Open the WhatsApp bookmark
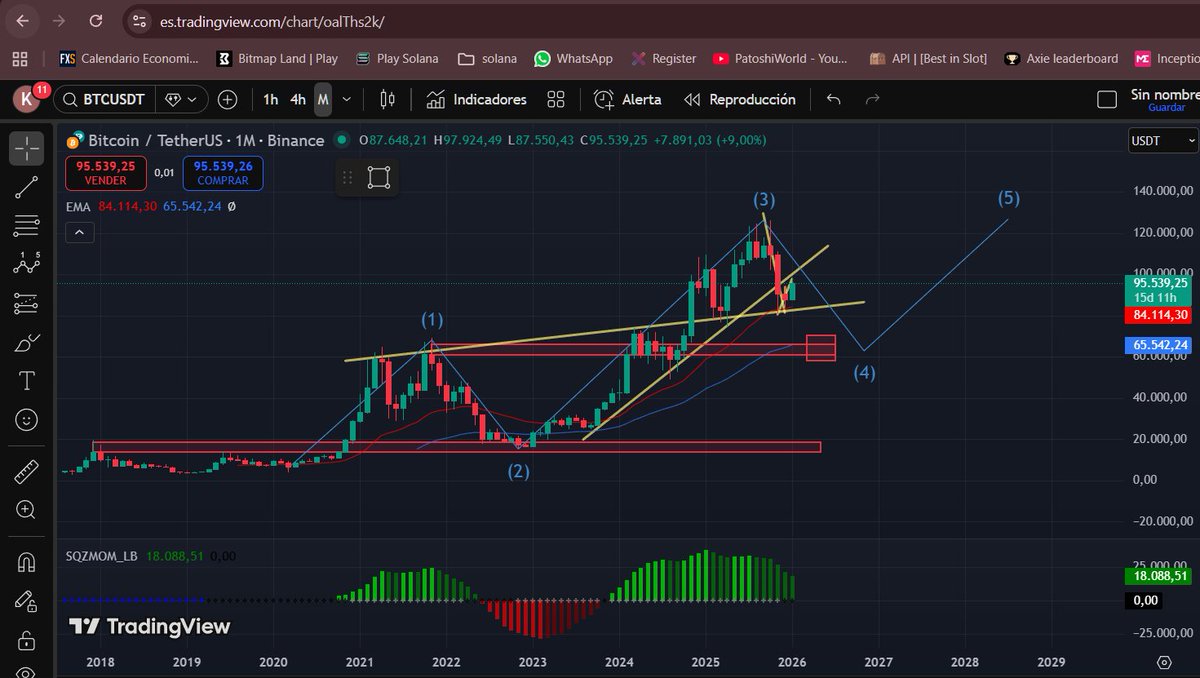1200x678 pixels. click(573, 58)
